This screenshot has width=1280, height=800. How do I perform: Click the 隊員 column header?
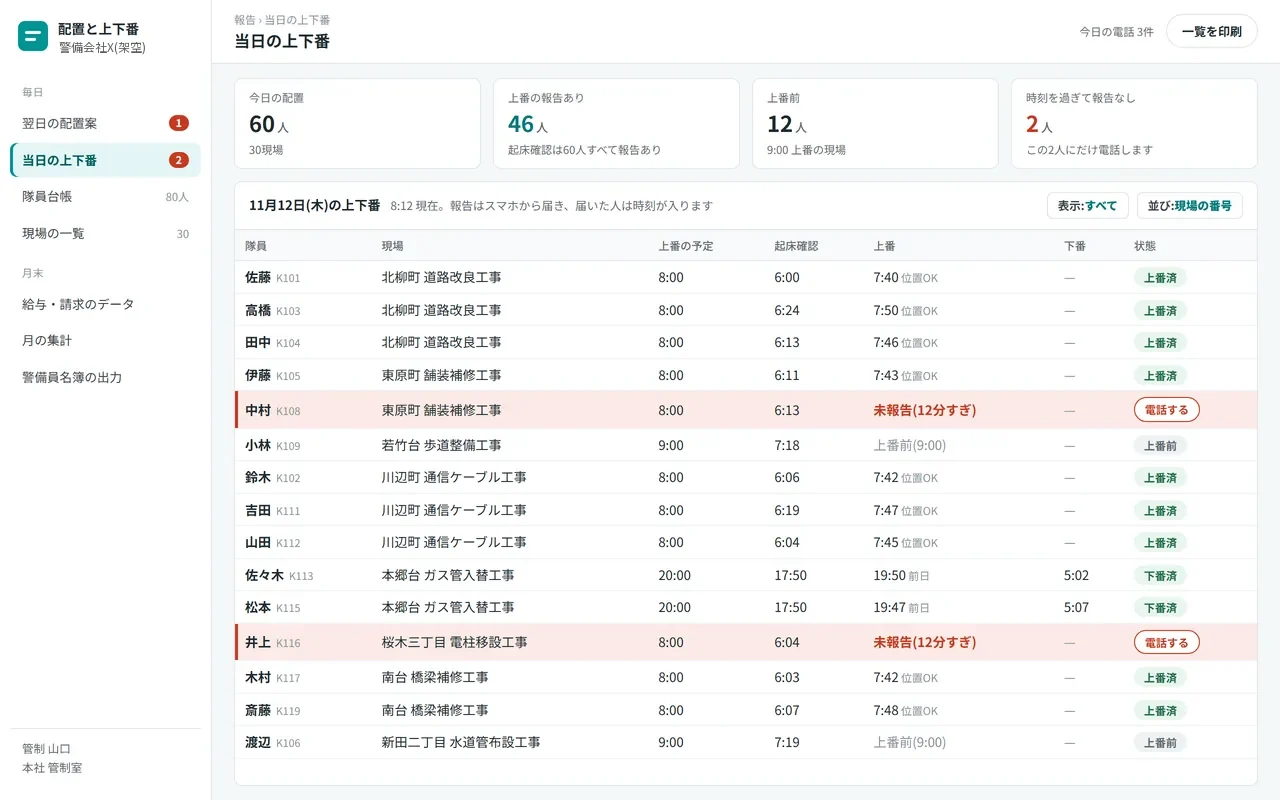pos(256,246)
